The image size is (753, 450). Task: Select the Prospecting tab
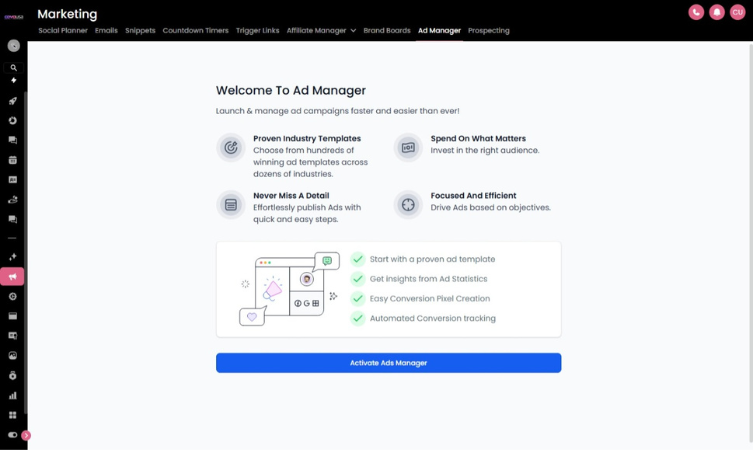click(488, 31)
